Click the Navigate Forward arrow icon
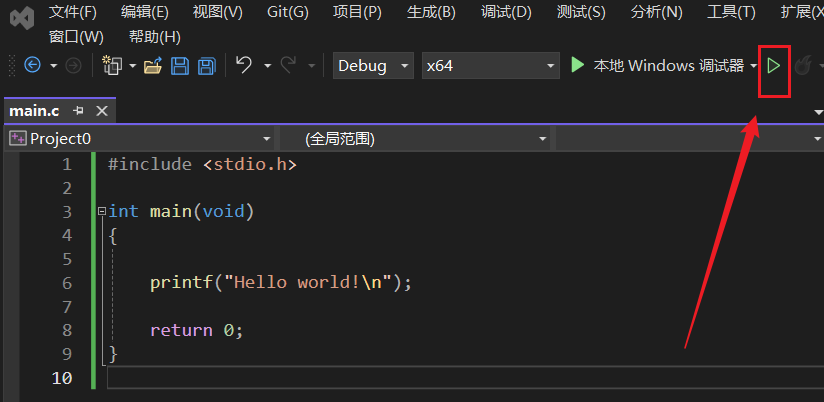 [73, 65]
